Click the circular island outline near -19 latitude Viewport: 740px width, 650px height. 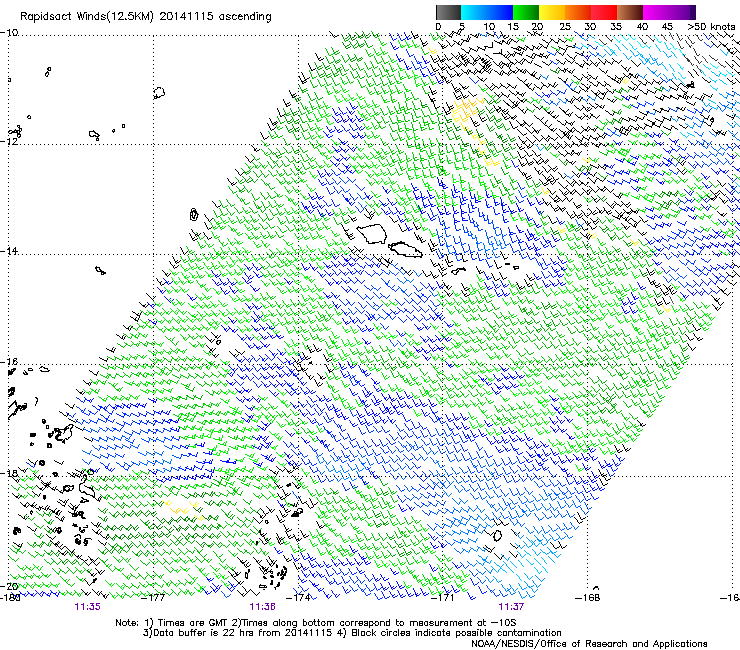point(497,535)
